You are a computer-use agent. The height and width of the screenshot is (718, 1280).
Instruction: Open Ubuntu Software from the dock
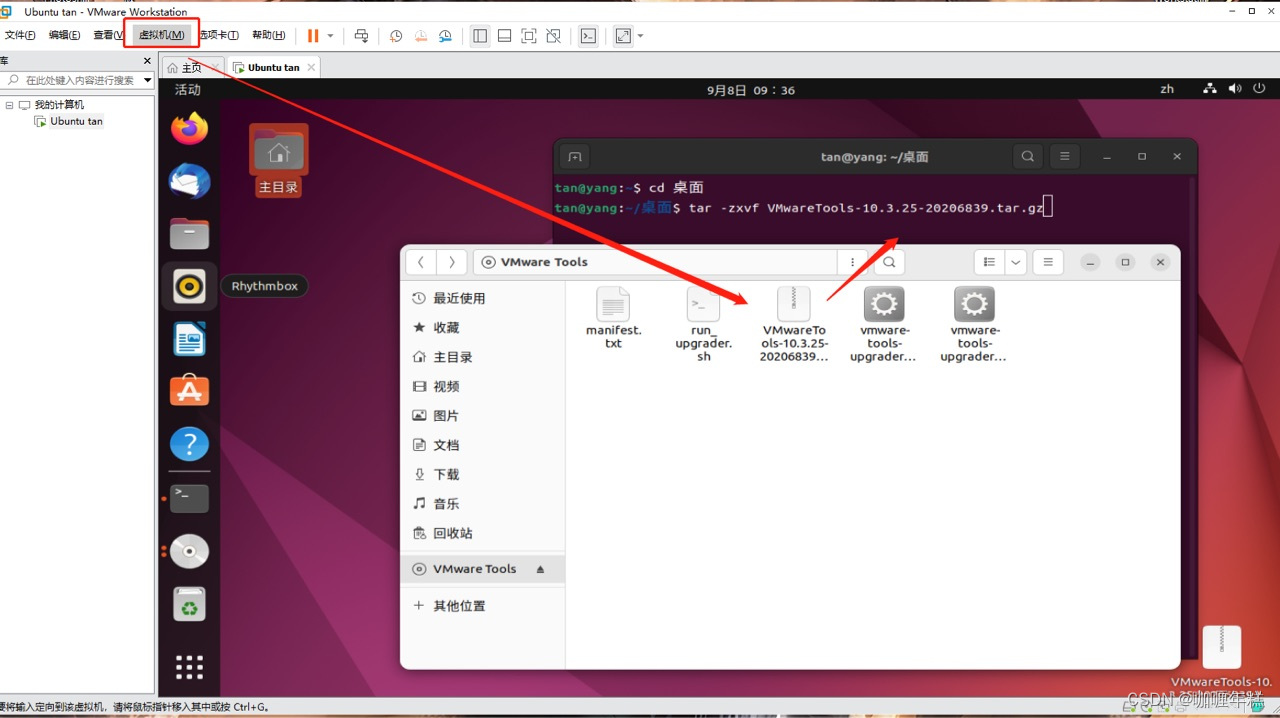(x=189, y=391)
